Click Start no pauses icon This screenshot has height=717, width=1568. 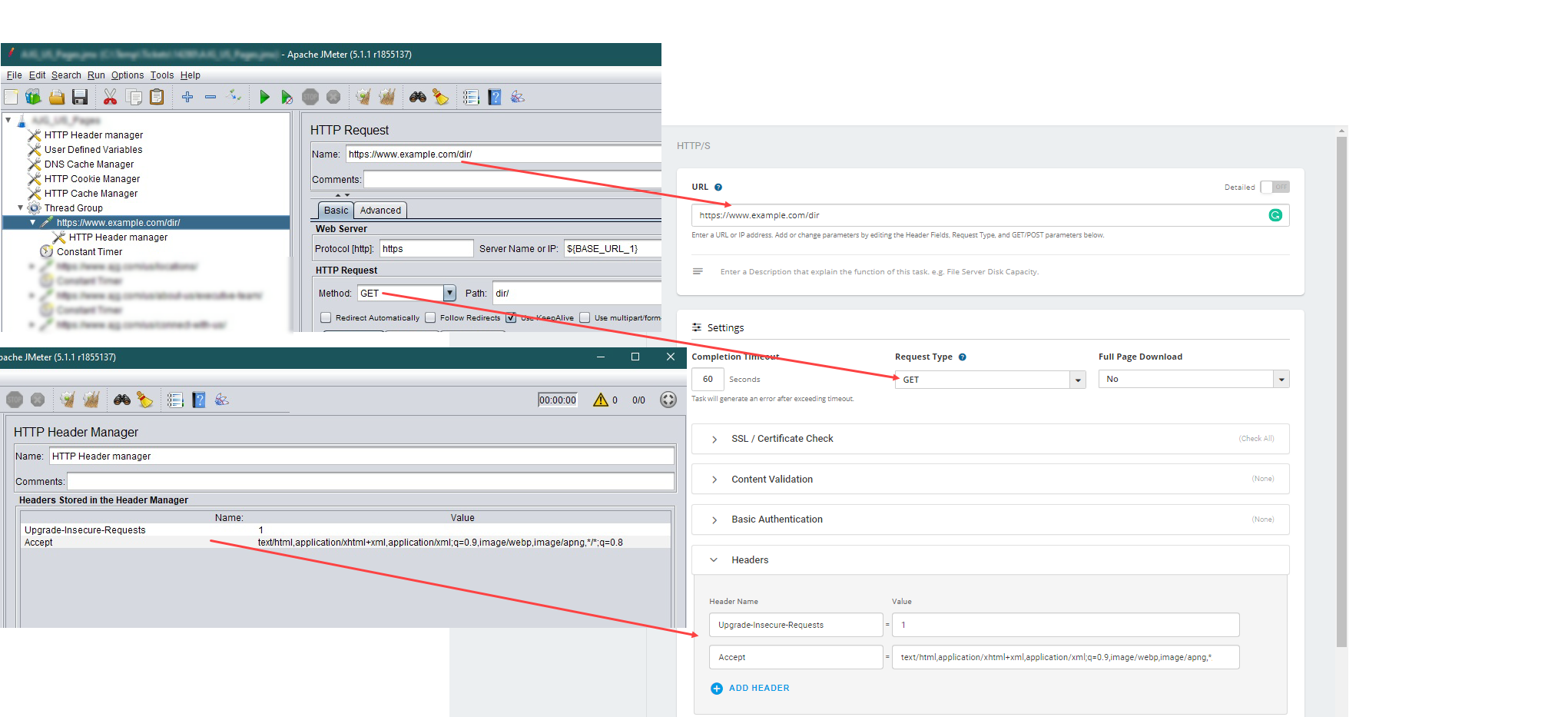click(x=287, y=97)
